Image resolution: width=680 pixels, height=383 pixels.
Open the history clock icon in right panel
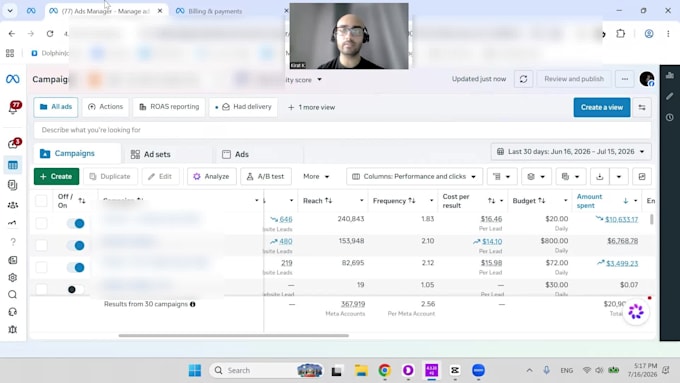point(670,117)
